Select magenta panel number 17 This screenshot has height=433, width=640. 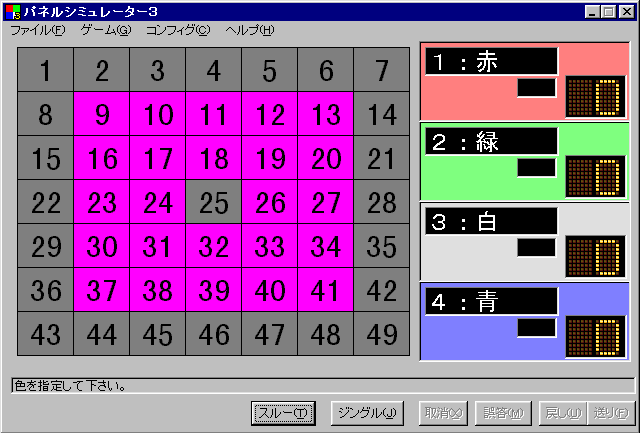pos(158,158)
